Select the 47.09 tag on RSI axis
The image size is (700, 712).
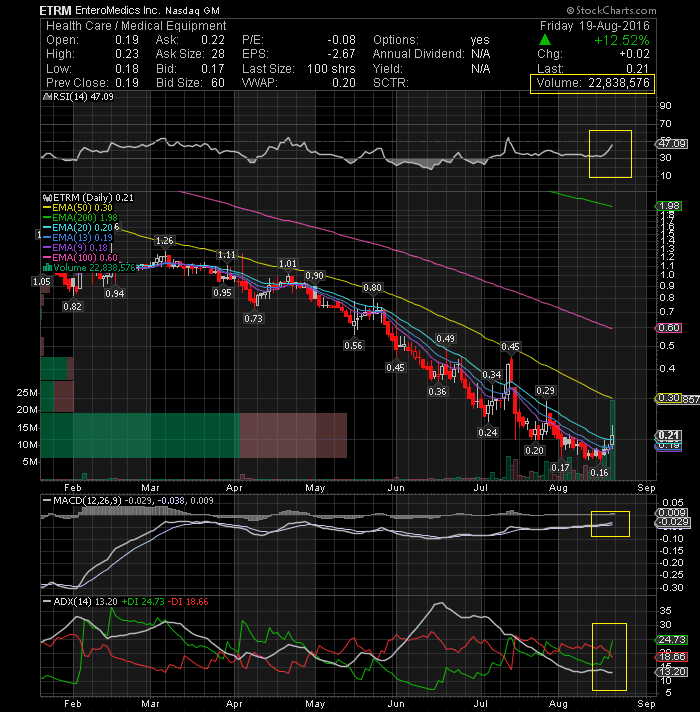[x=672, y=143]
